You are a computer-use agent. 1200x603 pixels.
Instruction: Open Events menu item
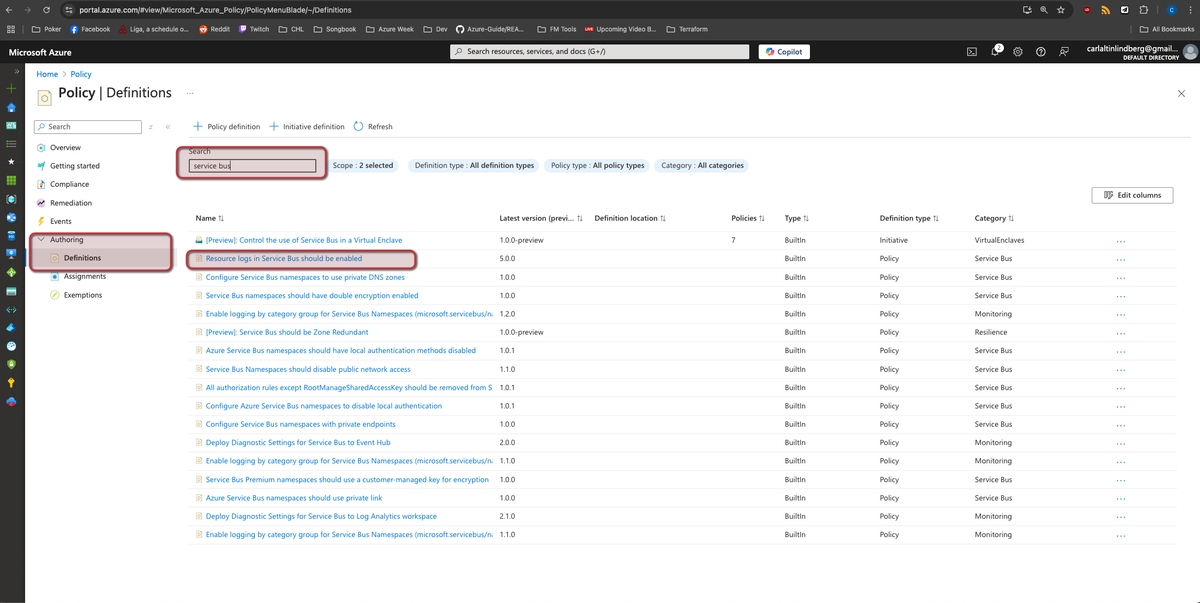pyautogui.click(x=60, y=221)
